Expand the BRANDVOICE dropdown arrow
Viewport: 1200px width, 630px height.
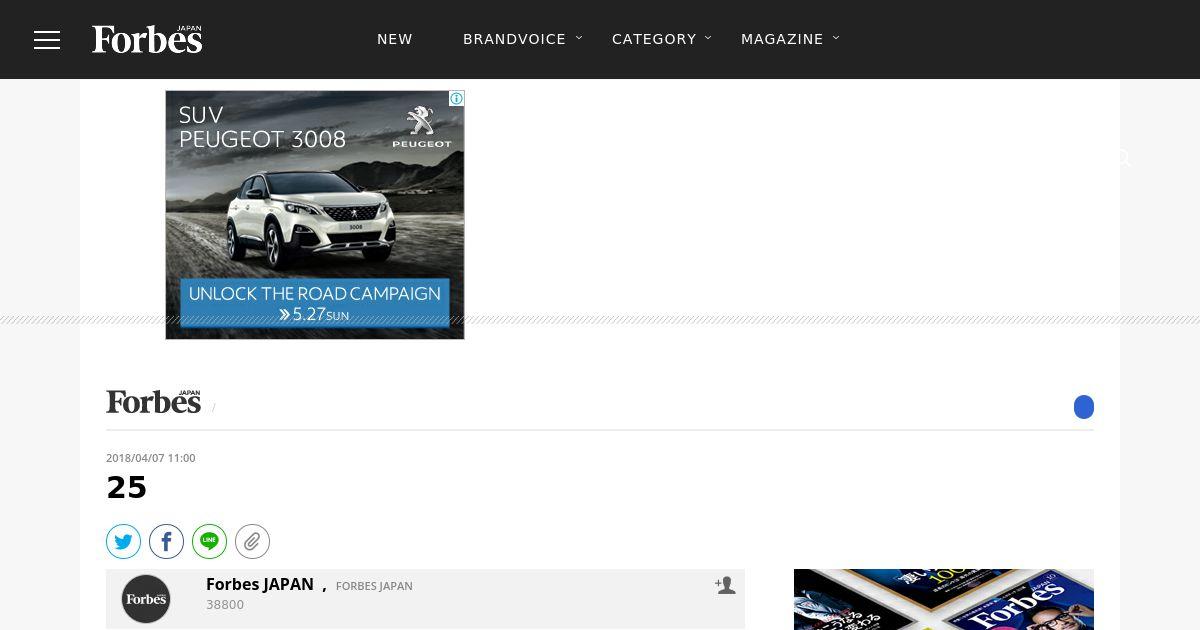pos(579,38)
